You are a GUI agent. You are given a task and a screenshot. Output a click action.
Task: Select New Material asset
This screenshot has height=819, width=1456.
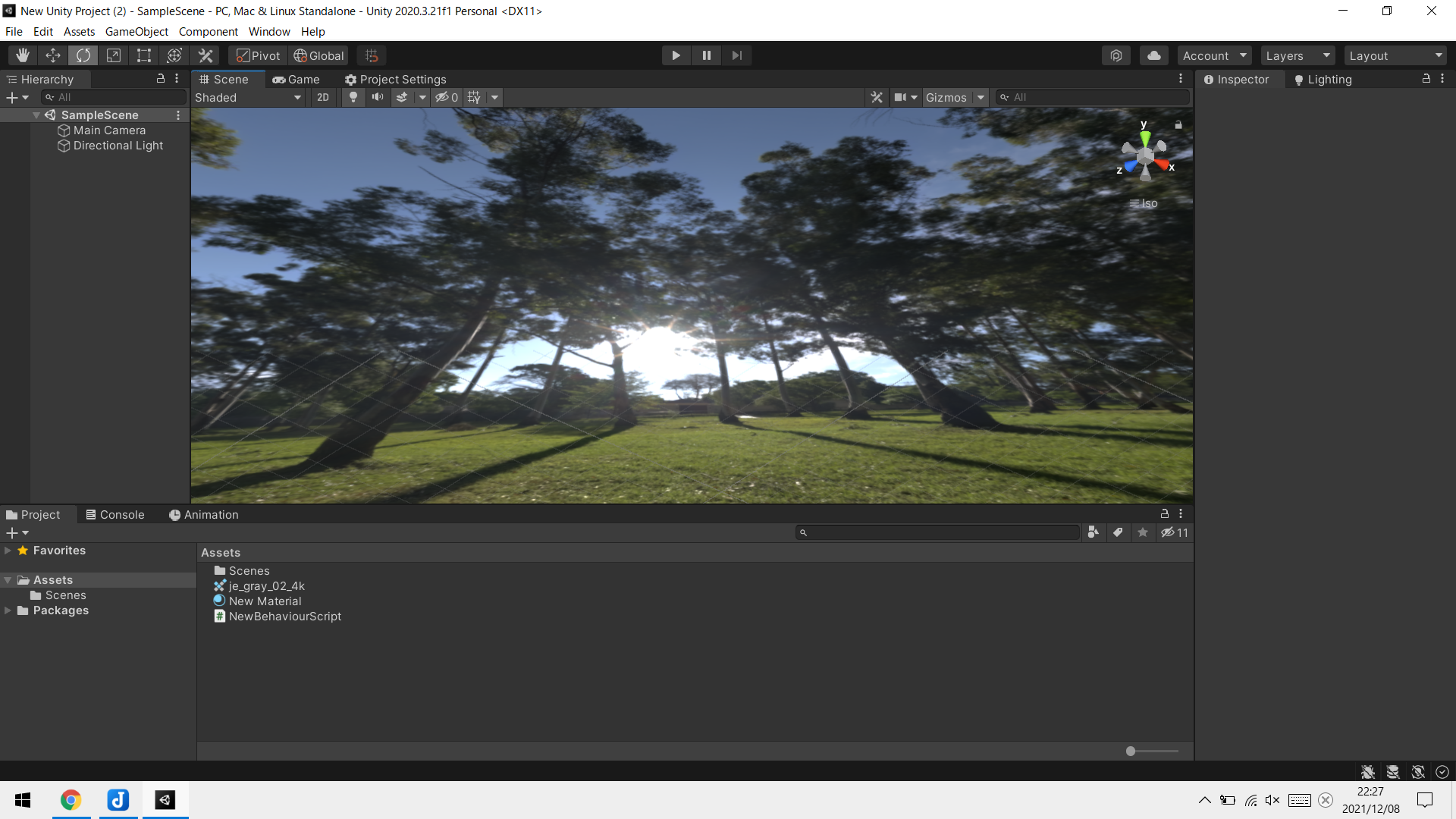(x=265, y=601)
